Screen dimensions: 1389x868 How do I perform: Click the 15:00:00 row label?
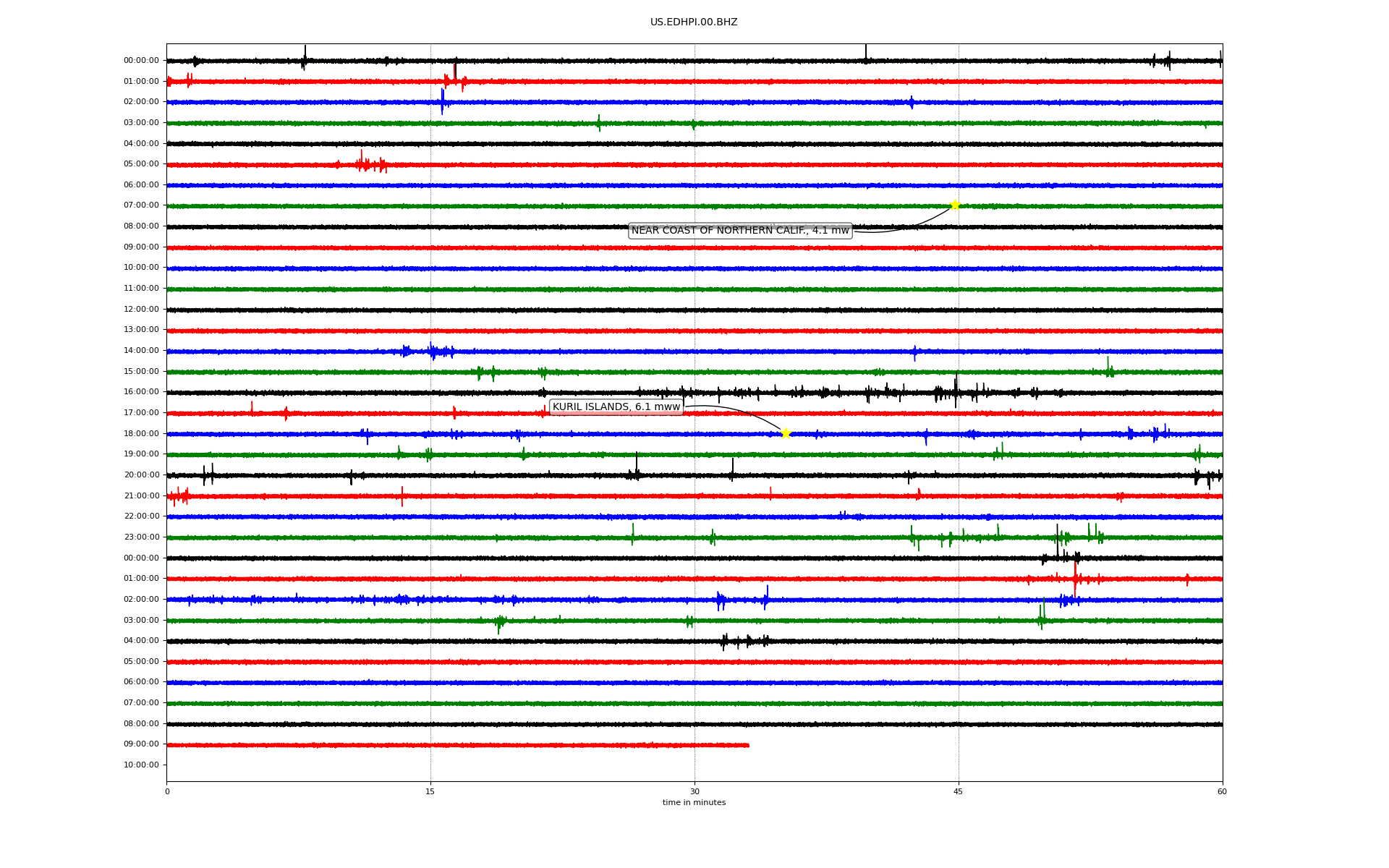click(141, 372)
